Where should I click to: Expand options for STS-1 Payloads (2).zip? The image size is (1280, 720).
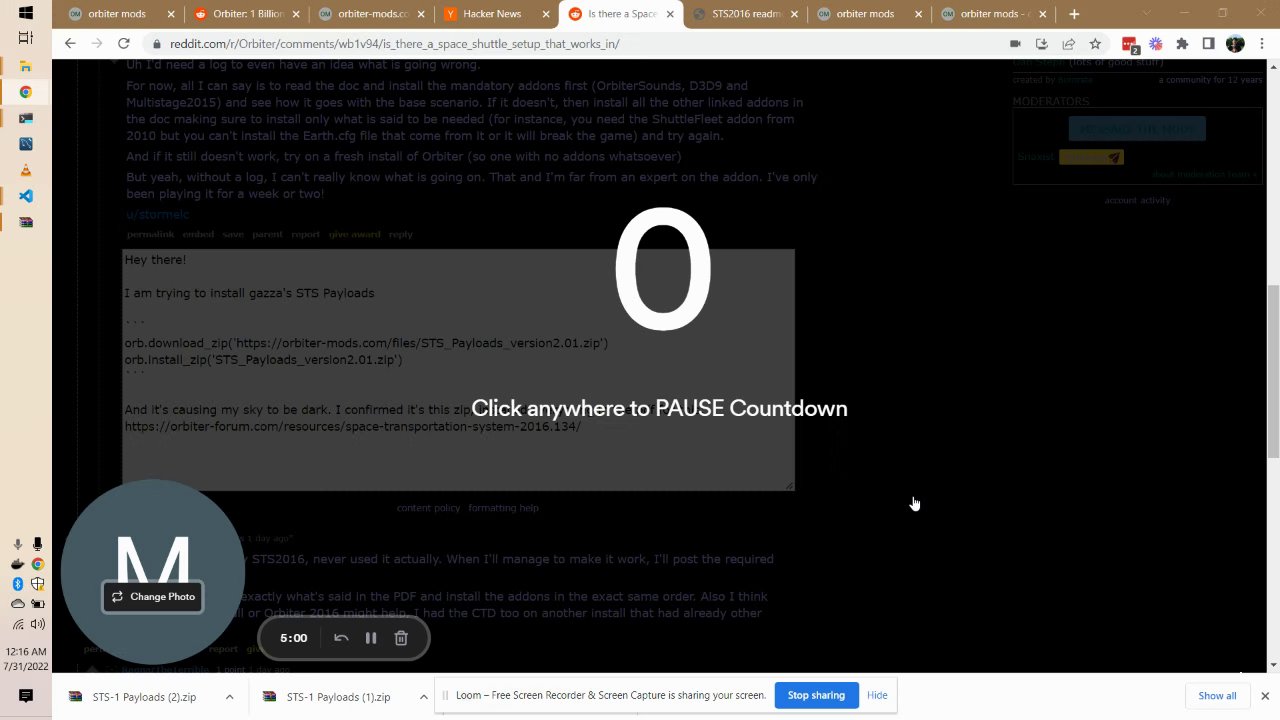pos(229,697)
